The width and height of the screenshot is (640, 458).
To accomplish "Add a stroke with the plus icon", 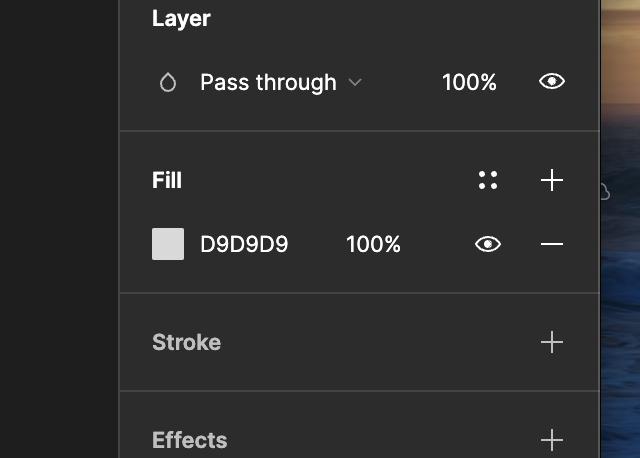I will [x=552, y=342].
